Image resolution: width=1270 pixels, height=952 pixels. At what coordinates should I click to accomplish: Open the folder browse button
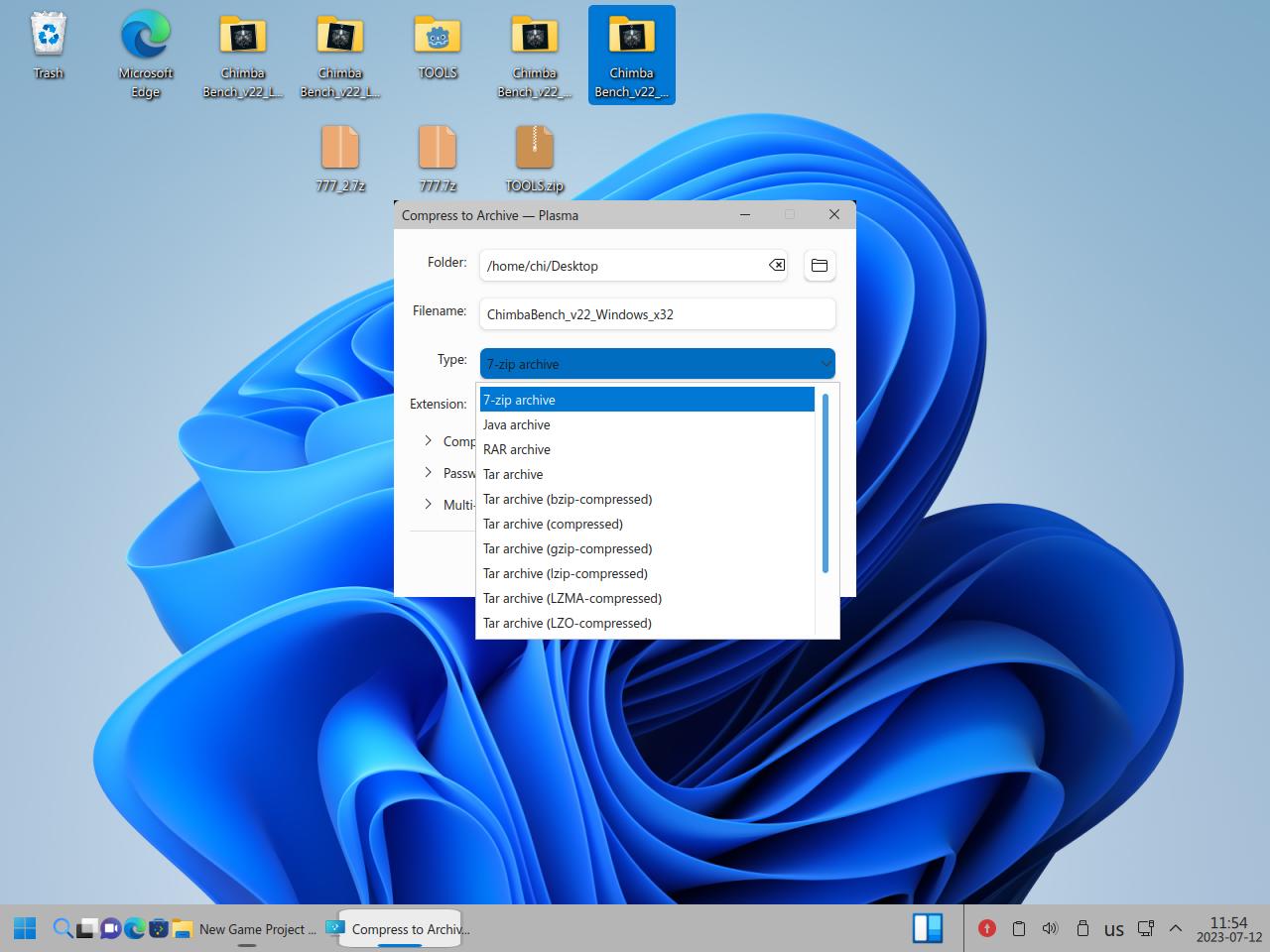click(820, 265)
